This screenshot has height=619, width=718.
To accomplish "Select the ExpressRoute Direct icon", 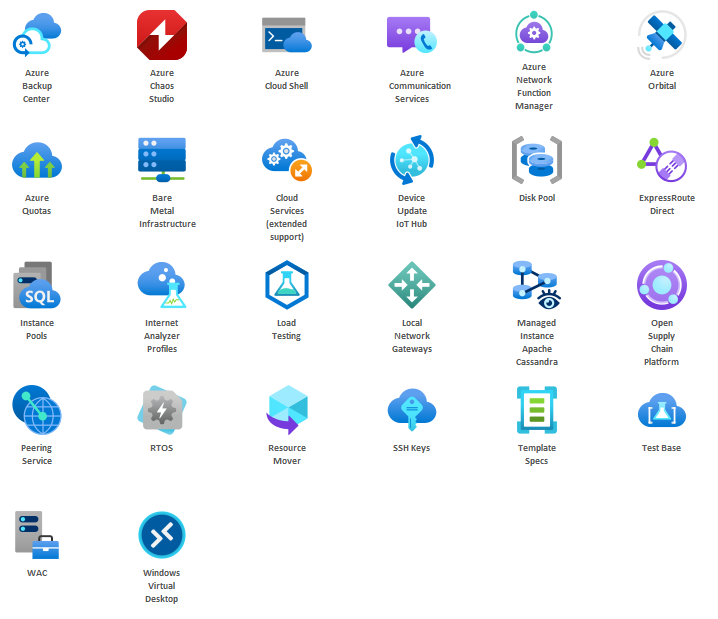I will [x=661, y=159].
